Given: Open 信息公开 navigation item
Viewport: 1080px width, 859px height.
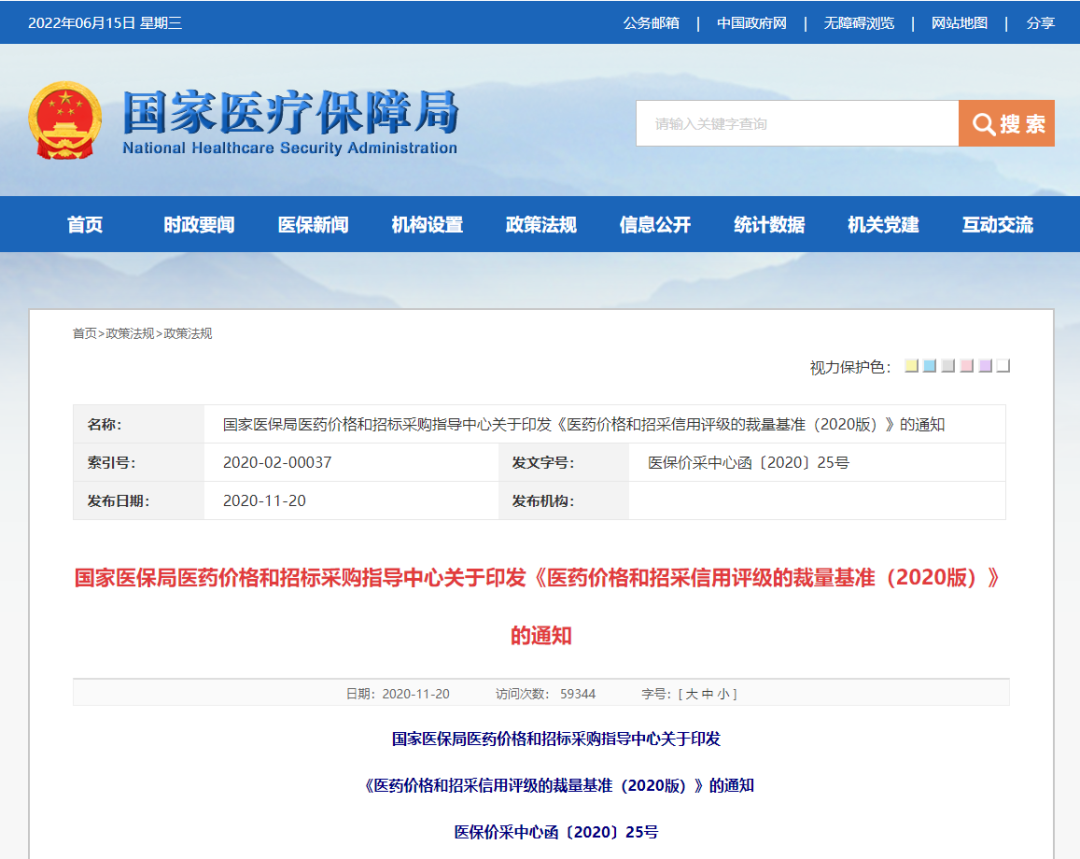Looking at the screenshot, I should coord(655,225).
